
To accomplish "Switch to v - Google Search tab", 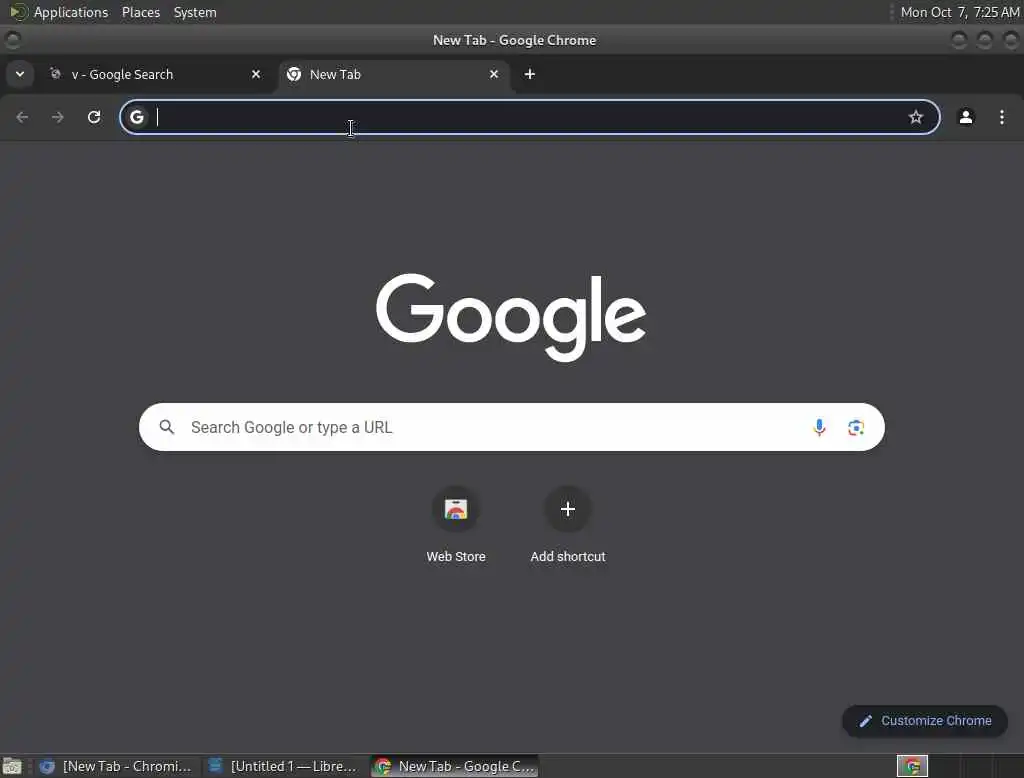I will click(155, 74).
